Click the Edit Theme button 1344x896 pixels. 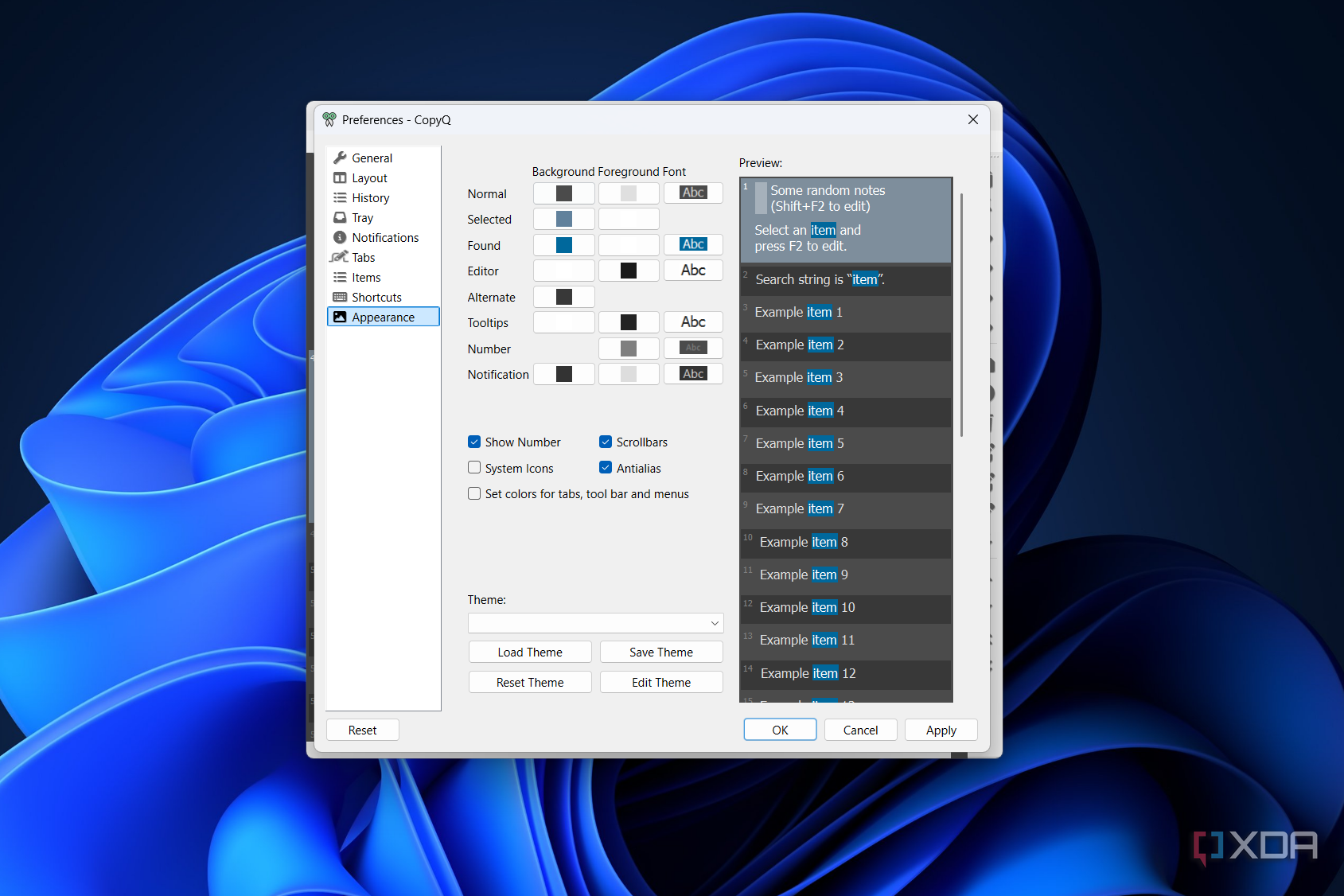pyautogui.click(x=661, y=682)
